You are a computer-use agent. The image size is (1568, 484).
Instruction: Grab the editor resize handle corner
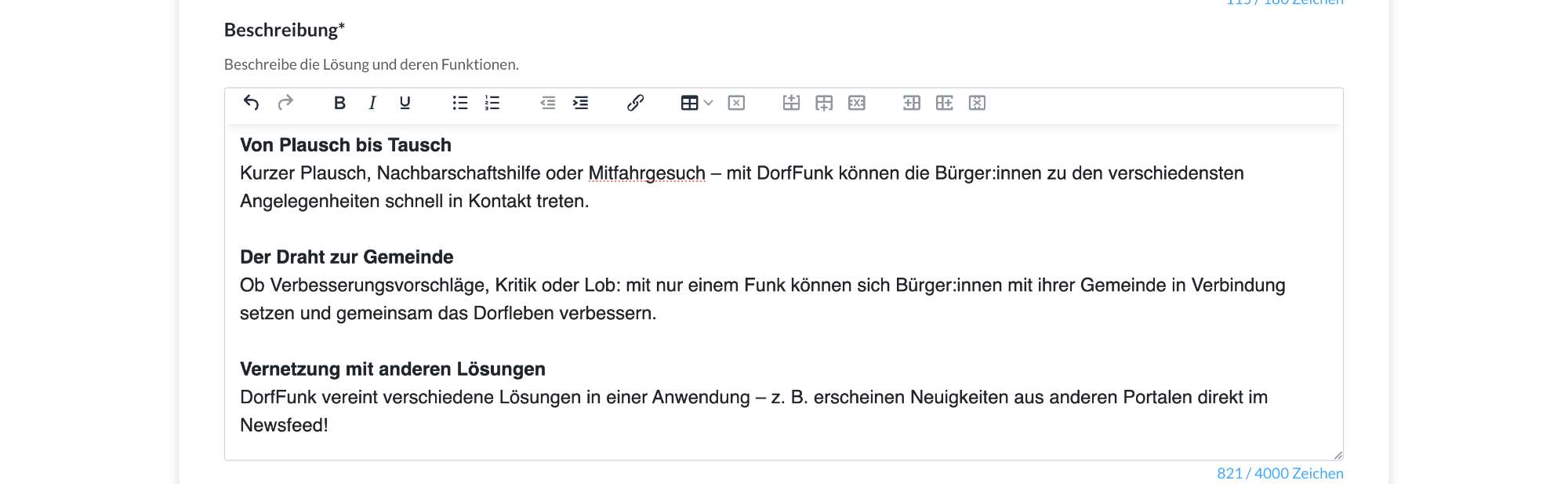coord(1338,455)
